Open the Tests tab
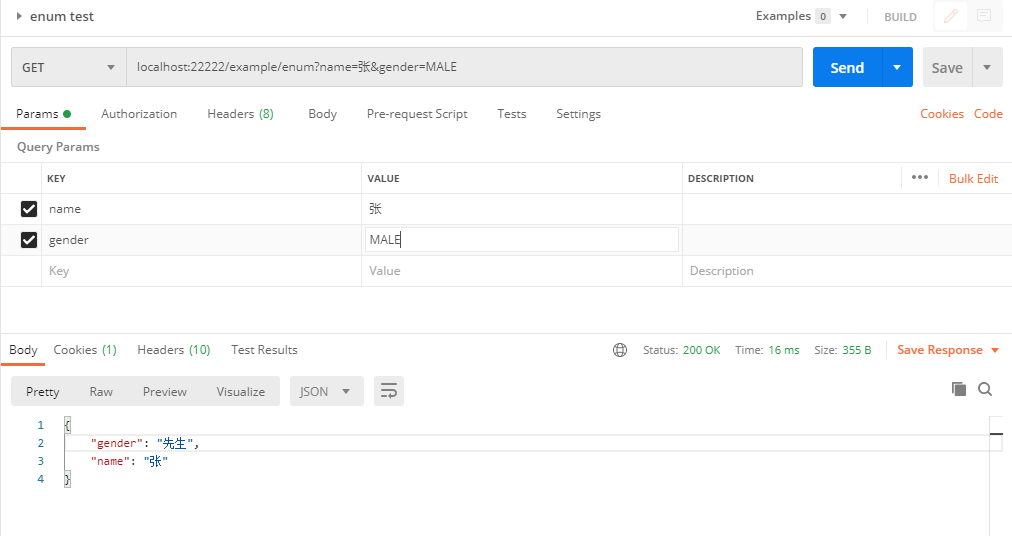This screenshot has height=536, width=1012. [511, 114]
